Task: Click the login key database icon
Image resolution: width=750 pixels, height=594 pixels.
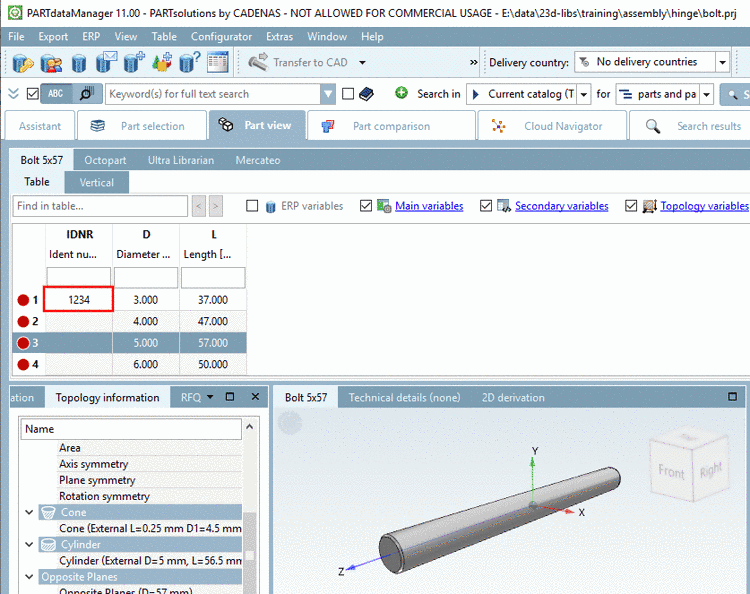Action: coord(22,63)
